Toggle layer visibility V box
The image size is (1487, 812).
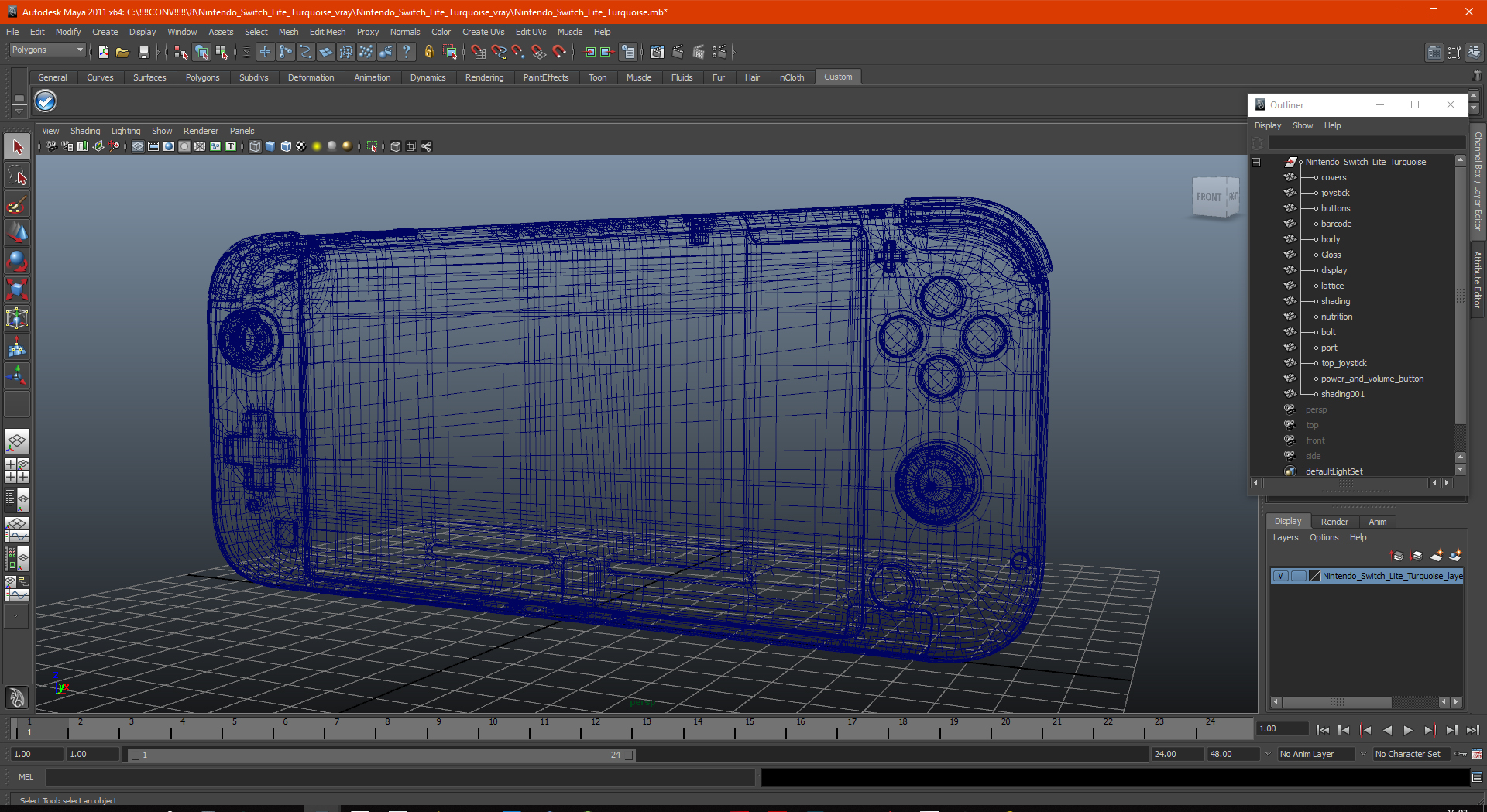[1281, 576]
